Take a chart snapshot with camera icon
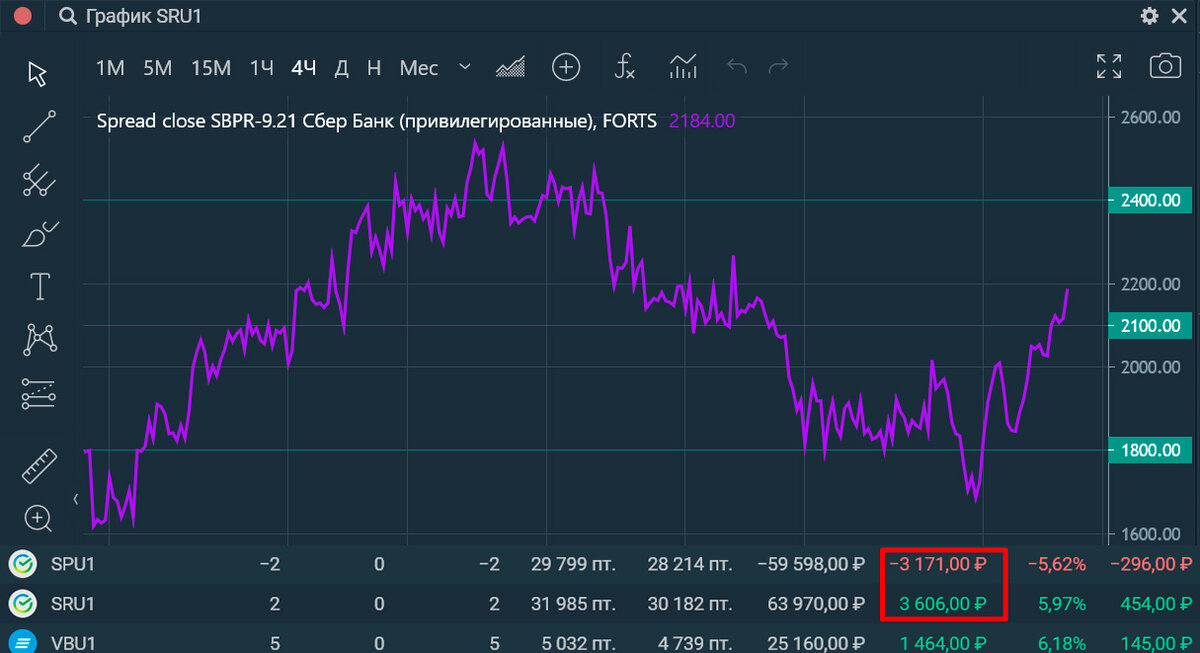 point(1165,67)
